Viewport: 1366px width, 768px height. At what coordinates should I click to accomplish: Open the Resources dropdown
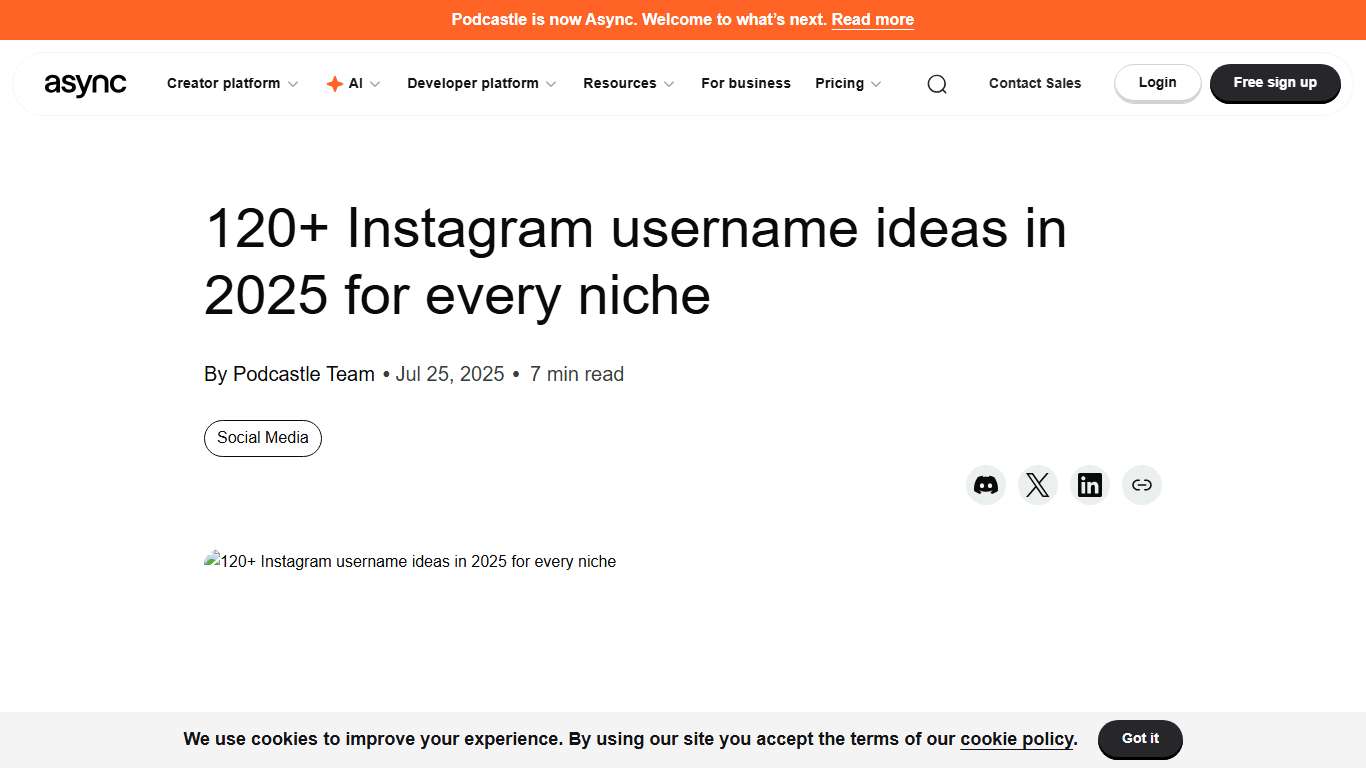(620, 84)
